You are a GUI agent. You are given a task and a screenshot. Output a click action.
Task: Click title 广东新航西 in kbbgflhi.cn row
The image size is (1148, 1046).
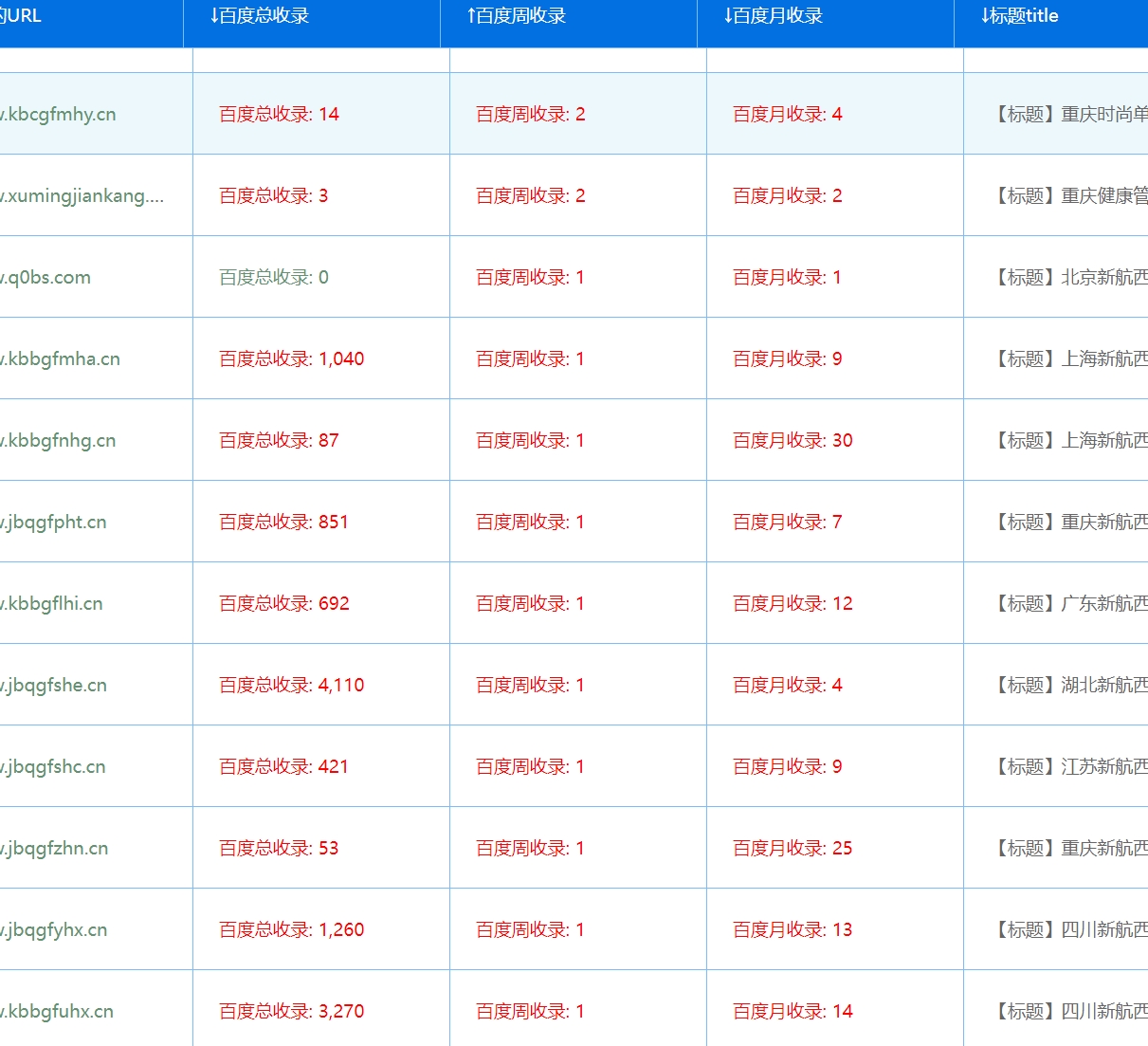pos(1069,603)
